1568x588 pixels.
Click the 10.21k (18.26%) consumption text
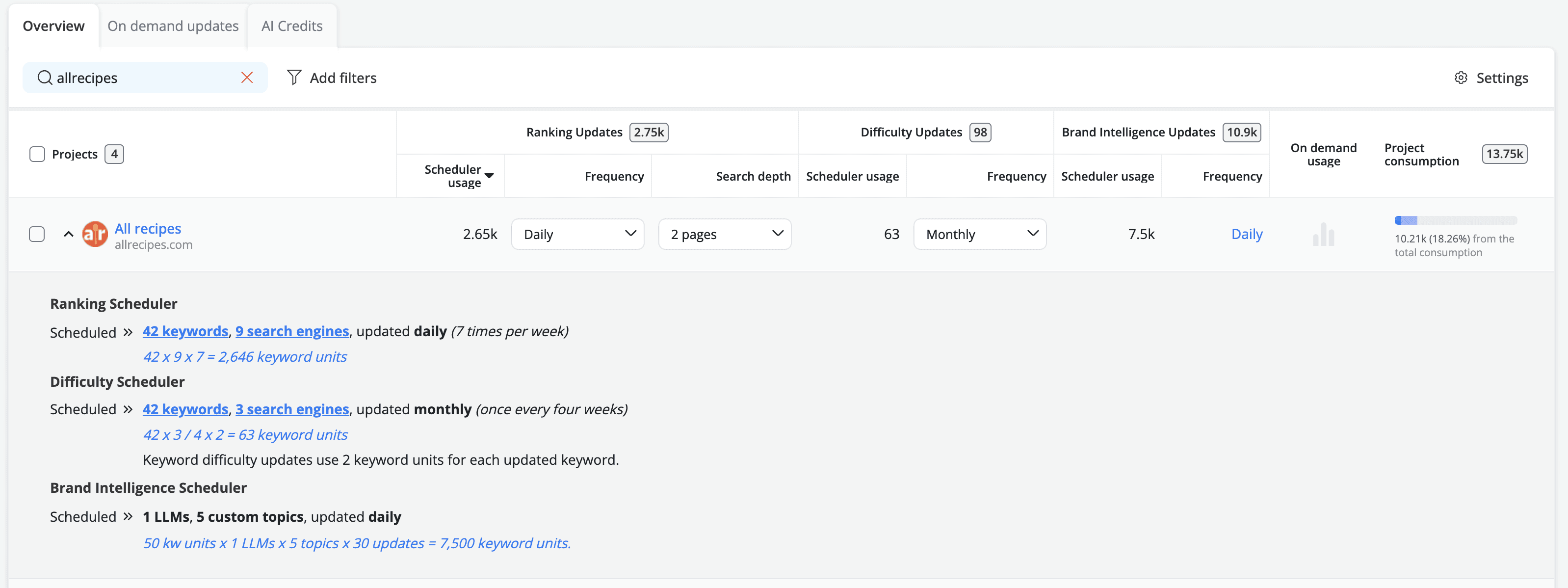(x=1432, y=239)
